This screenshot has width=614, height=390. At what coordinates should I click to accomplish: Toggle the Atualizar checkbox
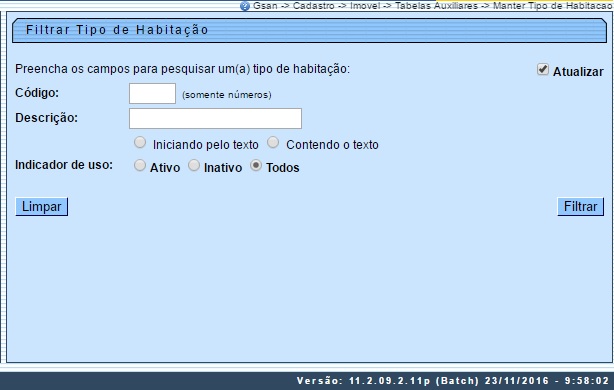coord(543,69)
